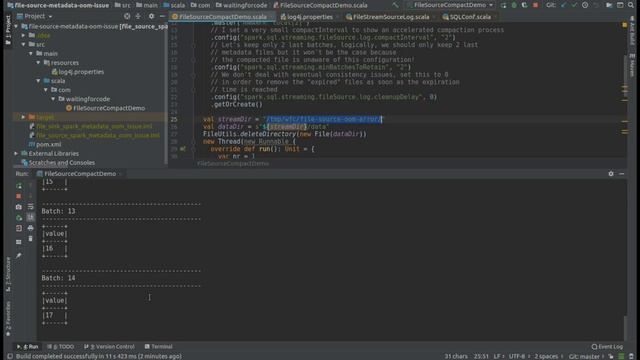Viewport: 640px width, 360px height.
Task: Collapse the main folder node
Action: pyautogui.click(x=31, y=53)
